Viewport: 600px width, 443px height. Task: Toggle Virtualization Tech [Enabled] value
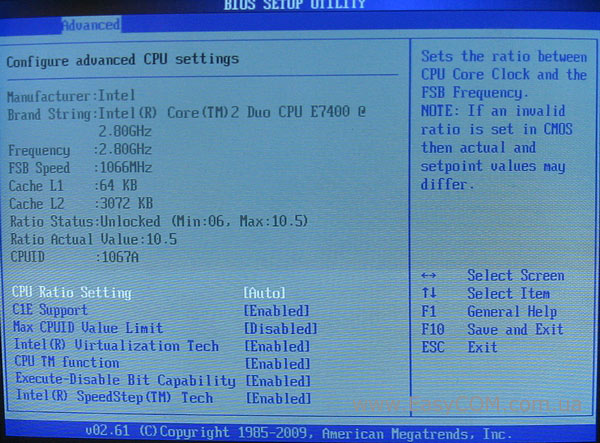click(277, 346)
